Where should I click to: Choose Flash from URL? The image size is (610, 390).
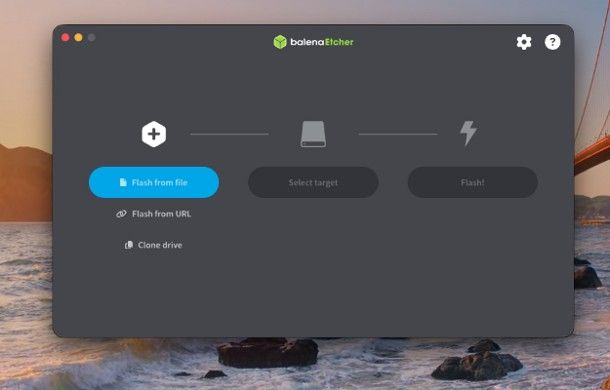click(x=154, y=214)
